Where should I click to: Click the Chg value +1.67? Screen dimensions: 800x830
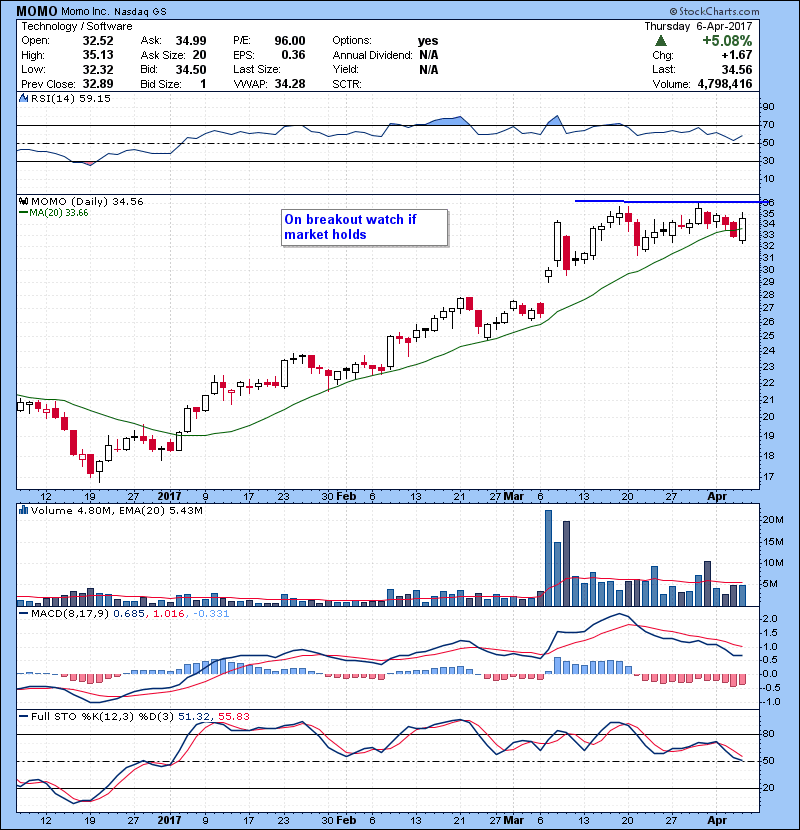click(737, 55)
